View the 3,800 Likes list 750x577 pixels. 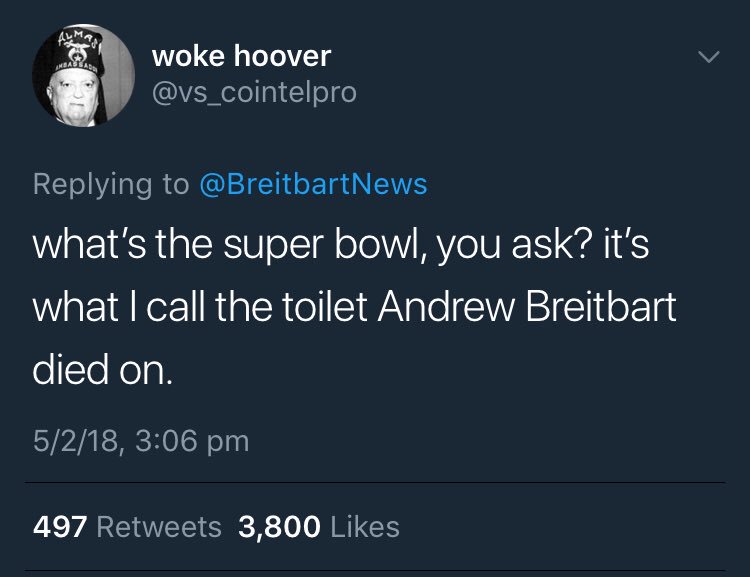coord(319,527)
